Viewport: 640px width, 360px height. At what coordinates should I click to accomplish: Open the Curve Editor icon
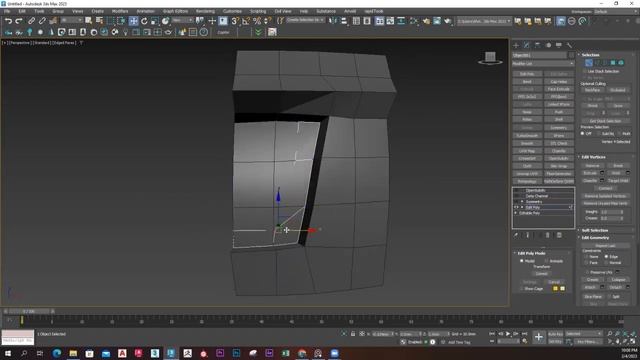click(391, 21)
